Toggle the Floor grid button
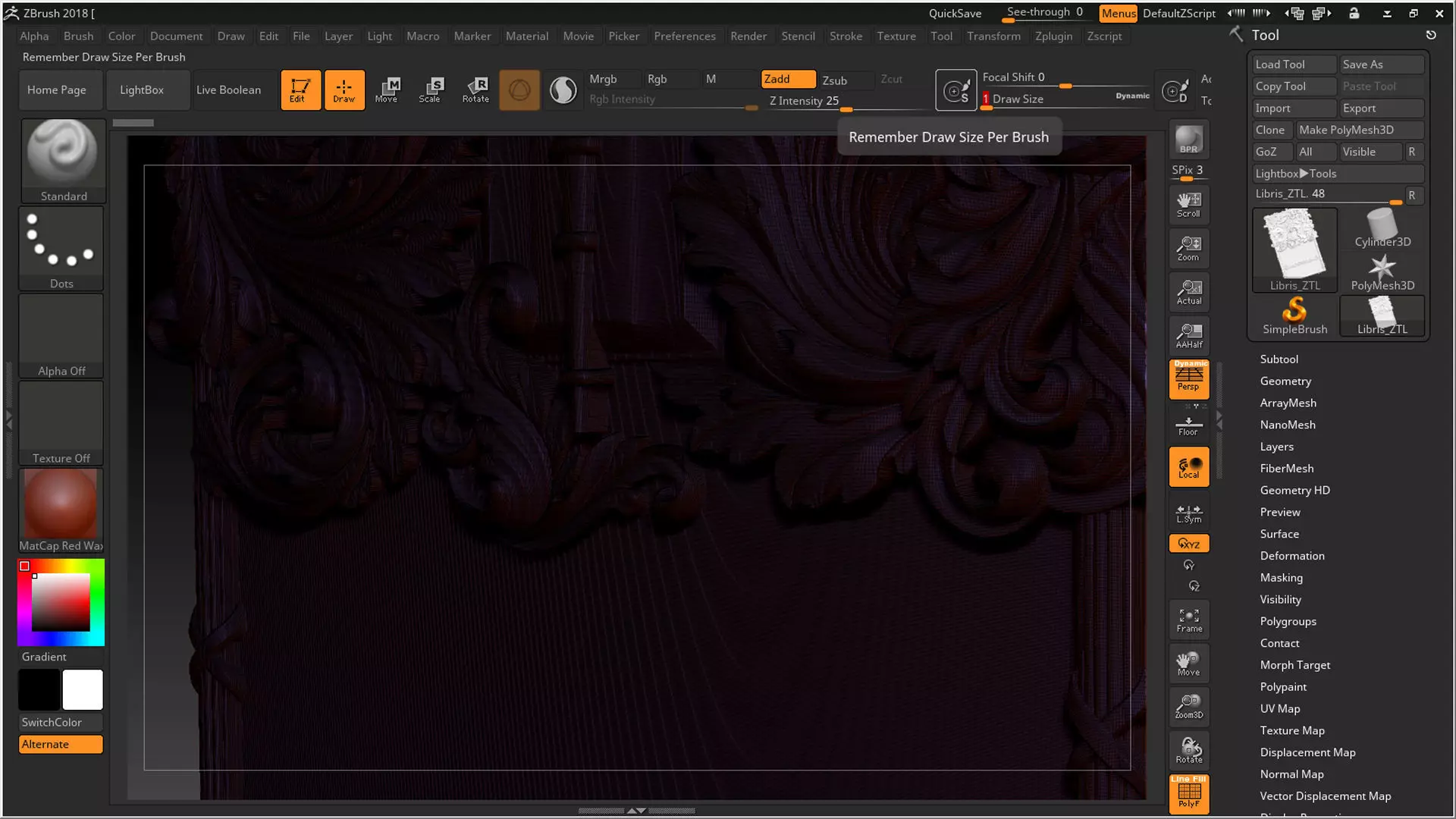1456x819 pixels. tap(1188, 425)
